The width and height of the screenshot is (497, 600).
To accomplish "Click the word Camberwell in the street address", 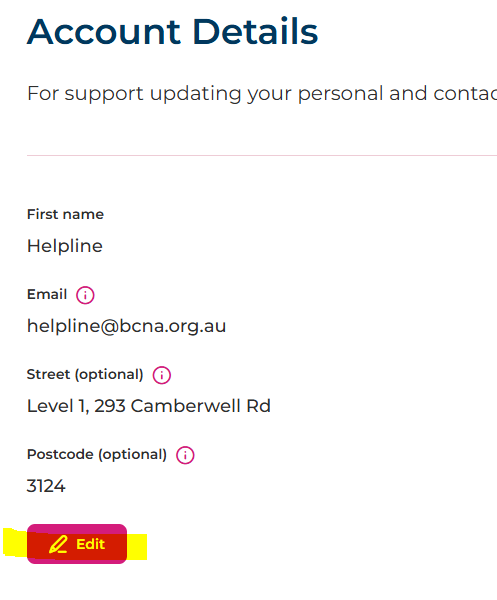I will pyautogui.click(x=186, y=406).
